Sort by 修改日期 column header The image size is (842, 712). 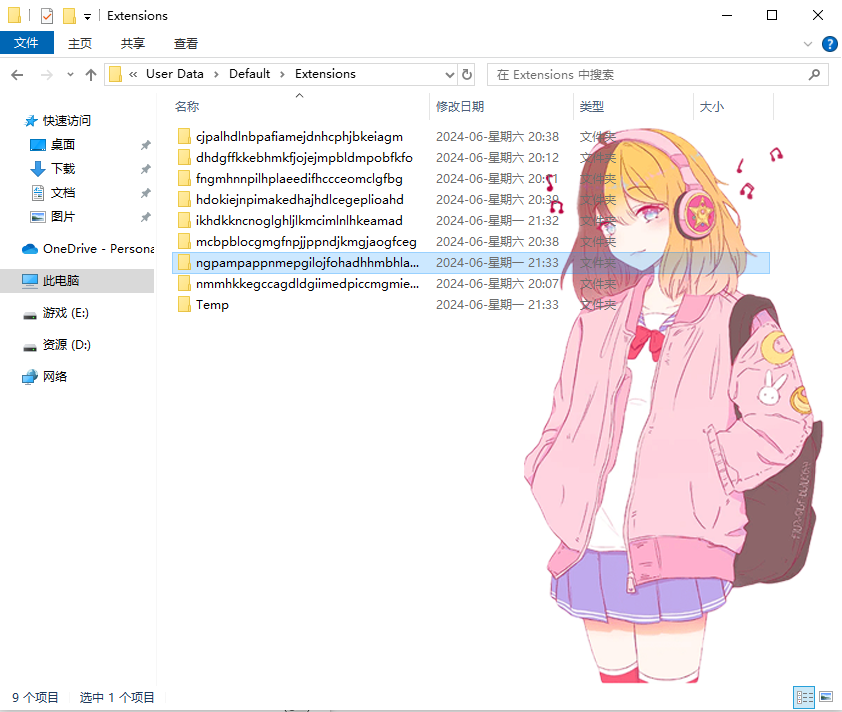(460, 106)
